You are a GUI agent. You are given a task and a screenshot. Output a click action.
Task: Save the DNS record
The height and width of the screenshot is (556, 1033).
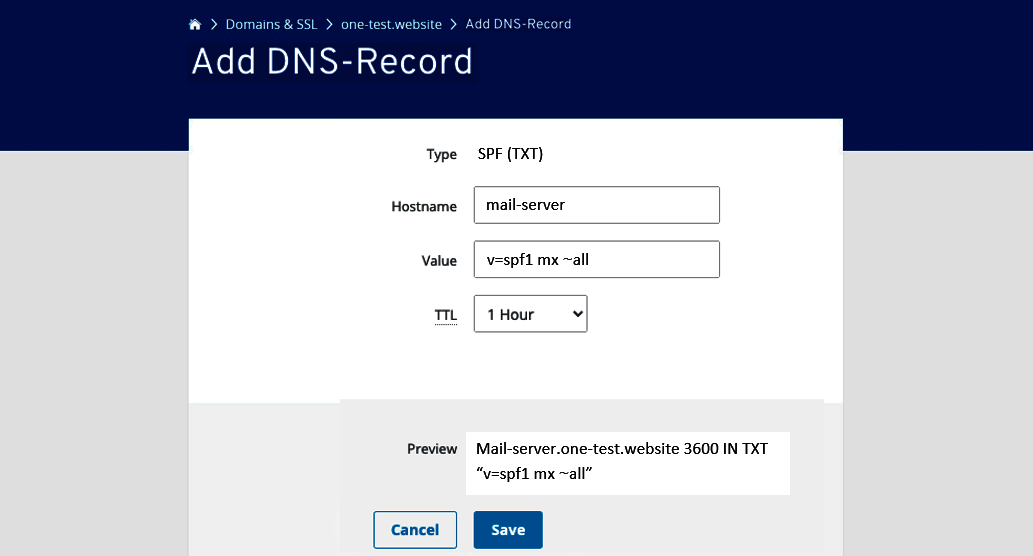(508, 530)
